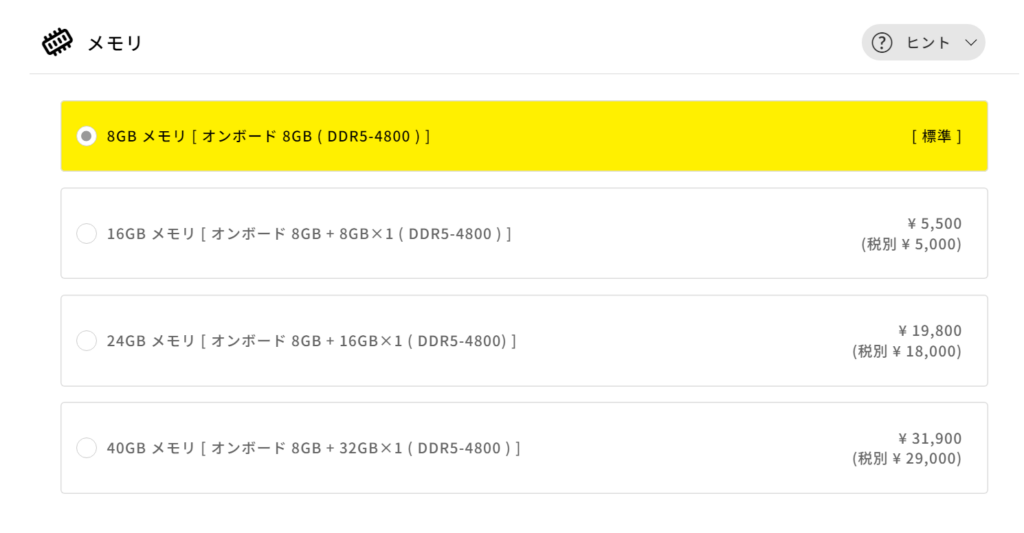Click the 8GB オンボード DDR5-4800 label
The width and height of the screenshot is (1024, 533).
(268, 136)
